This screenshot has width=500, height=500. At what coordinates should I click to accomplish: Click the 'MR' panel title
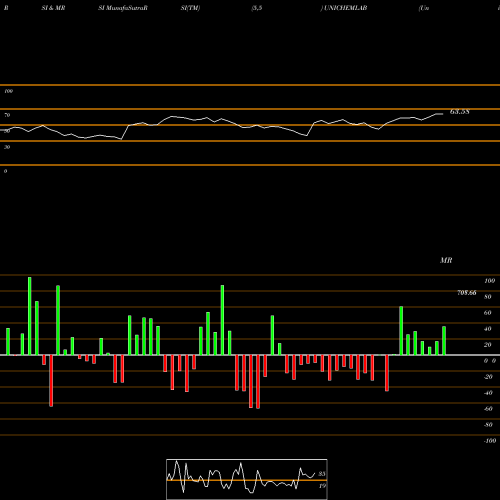(x=446, y=260)
